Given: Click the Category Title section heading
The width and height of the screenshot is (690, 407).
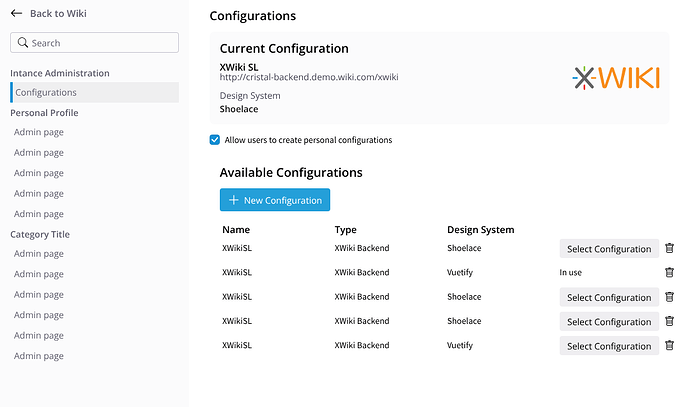Looking at the screenshot, I should pos(40,235).
